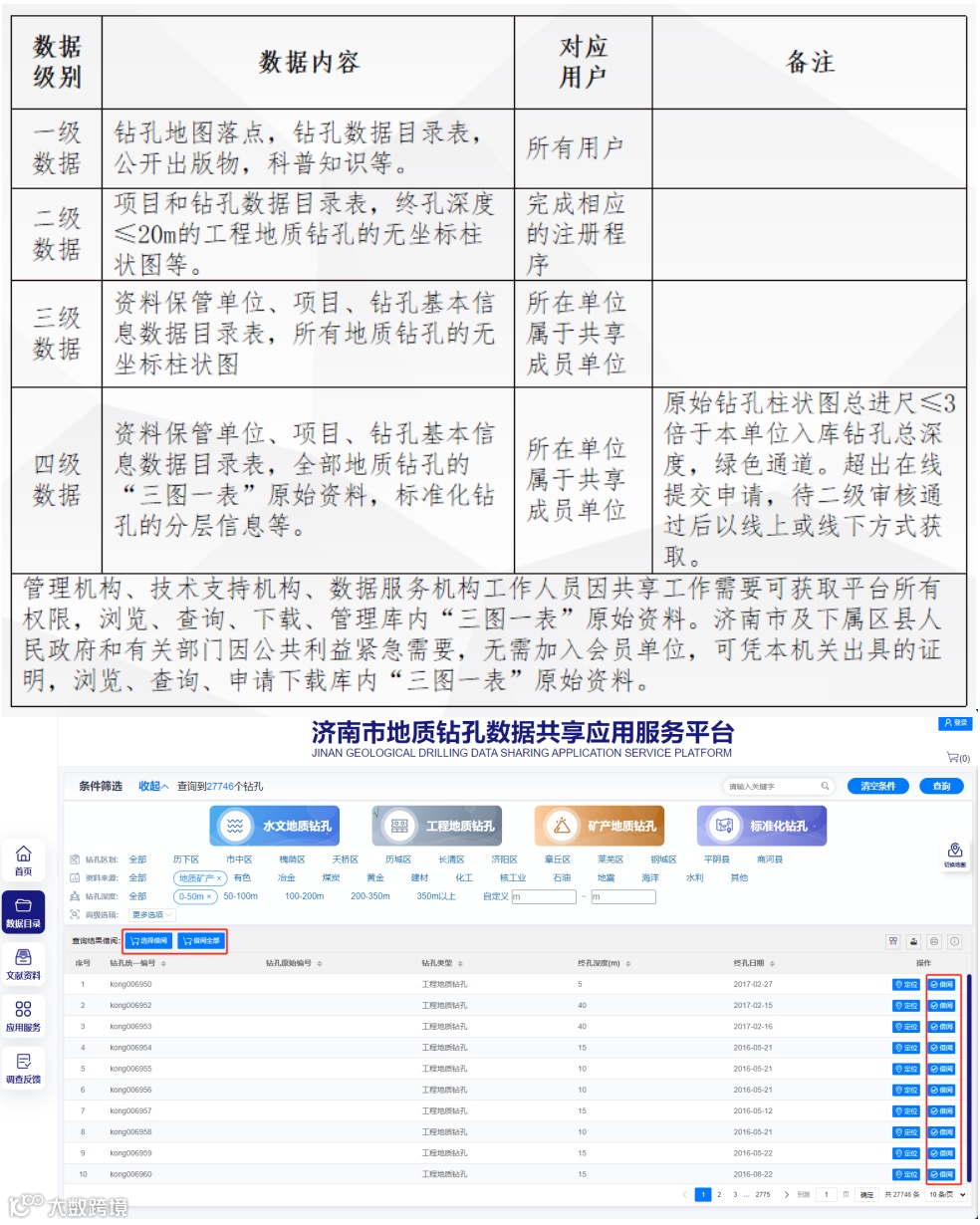Click the search magnifier in keyword box
This screenshot has height=1225, width=980.
(x=825, y=786)
